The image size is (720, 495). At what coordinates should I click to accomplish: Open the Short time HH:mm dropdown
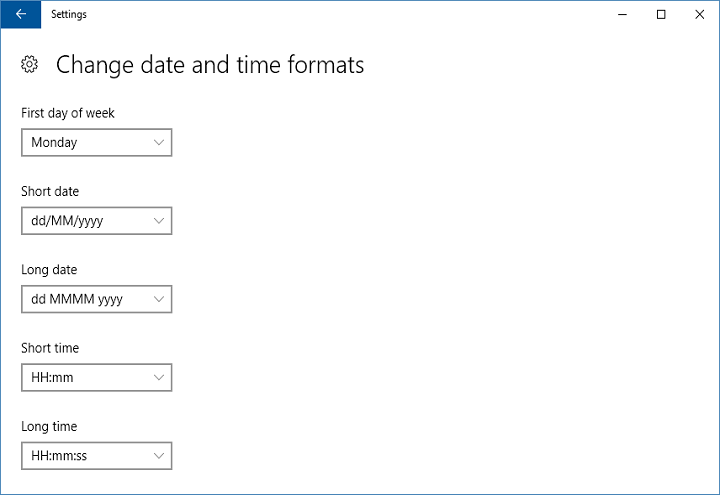click(x=96, y=378)
